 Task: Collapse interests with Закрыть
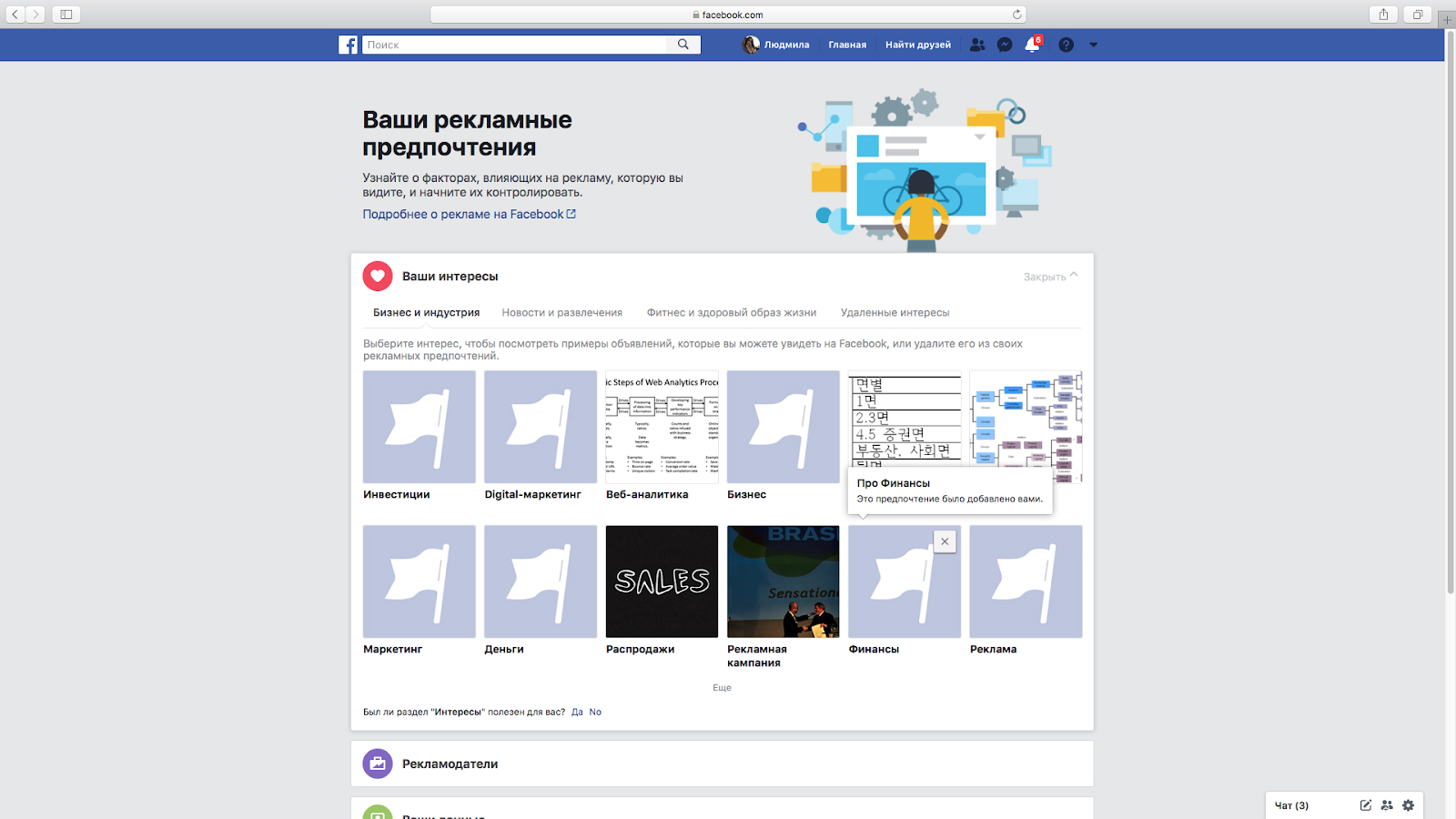point(1050,277)
